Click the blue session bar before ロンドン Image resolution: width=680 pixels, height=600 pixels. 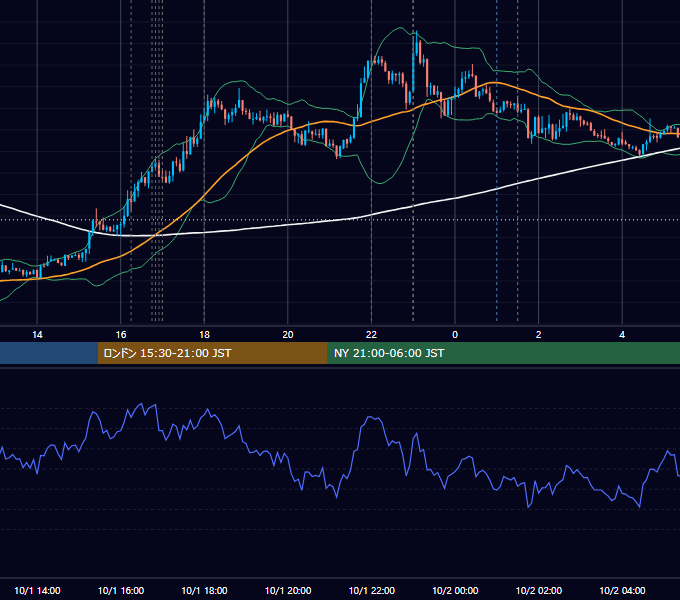coord(49,353)
